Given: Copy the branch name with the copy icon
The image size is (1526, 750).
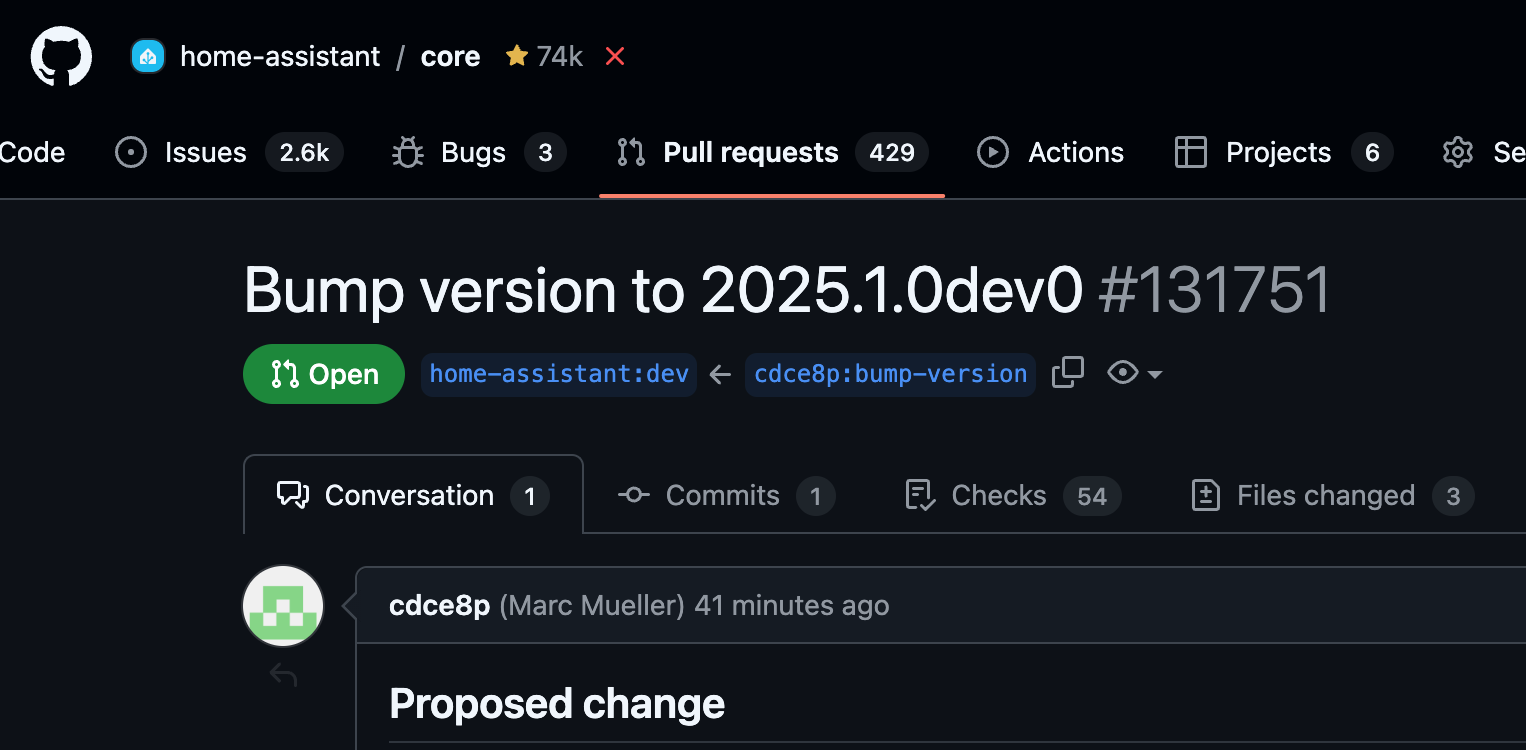Looking at the screenshot, I should (x=1068, y=373).
